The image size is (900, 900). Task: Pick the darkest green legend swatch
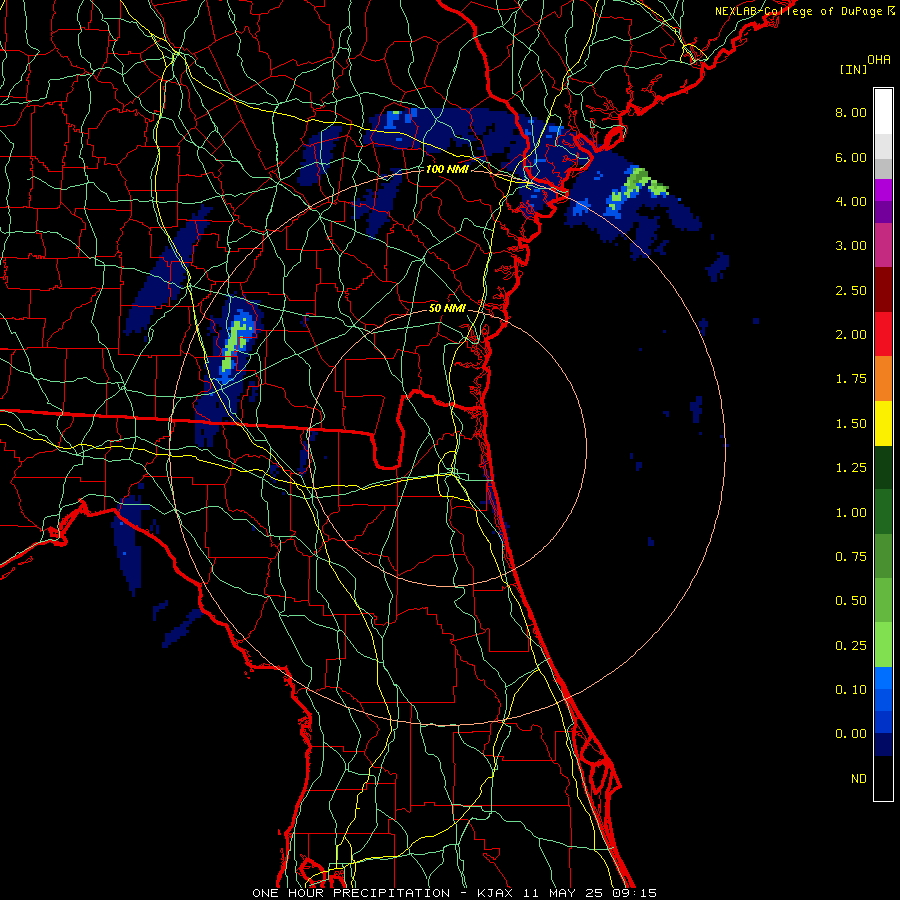[x=883, y=467]
